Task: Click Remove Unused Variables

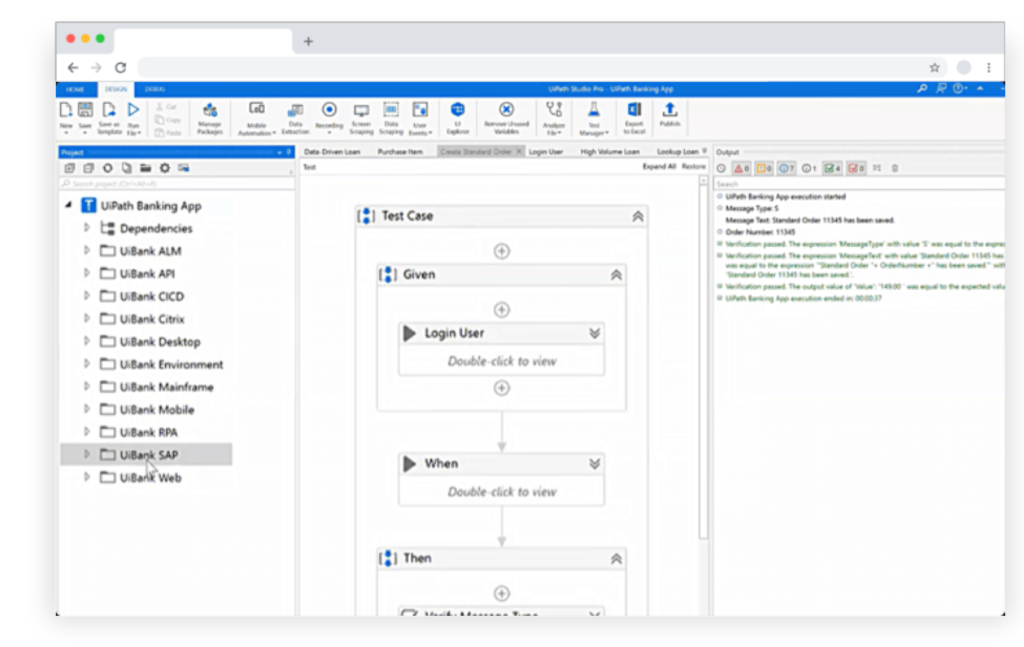Action: pyautogui.click(x=506, y=118)
